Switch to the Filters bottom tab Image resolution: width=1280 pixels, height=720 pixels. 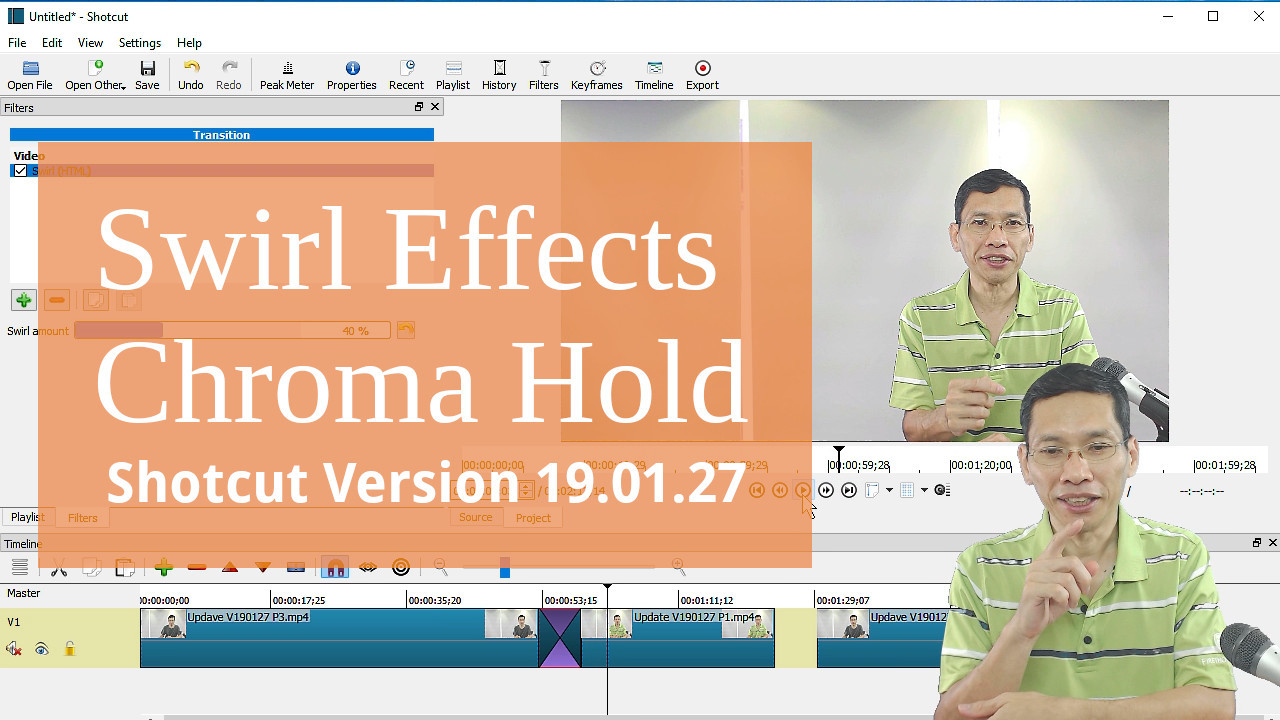click(83, 518)
